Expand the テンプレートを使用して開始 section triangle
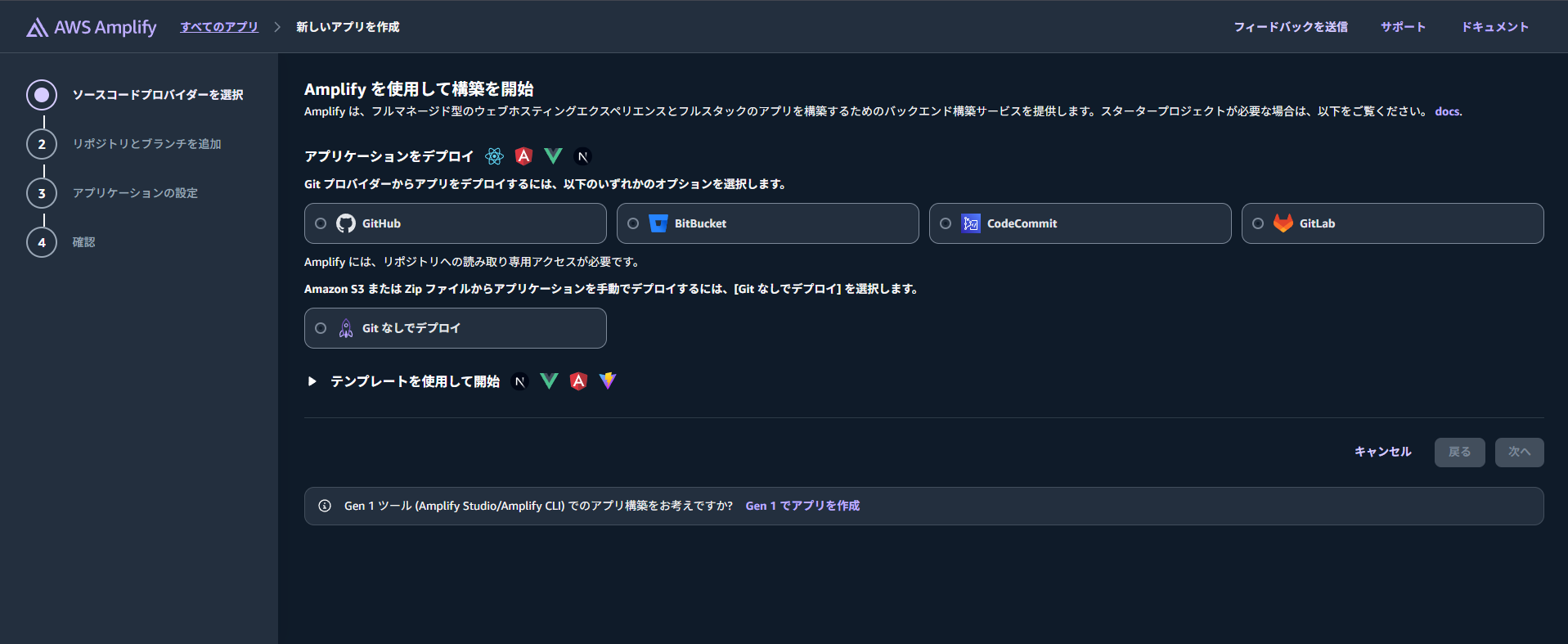Viewport: 1568px width, 644px height. [312, 381]
